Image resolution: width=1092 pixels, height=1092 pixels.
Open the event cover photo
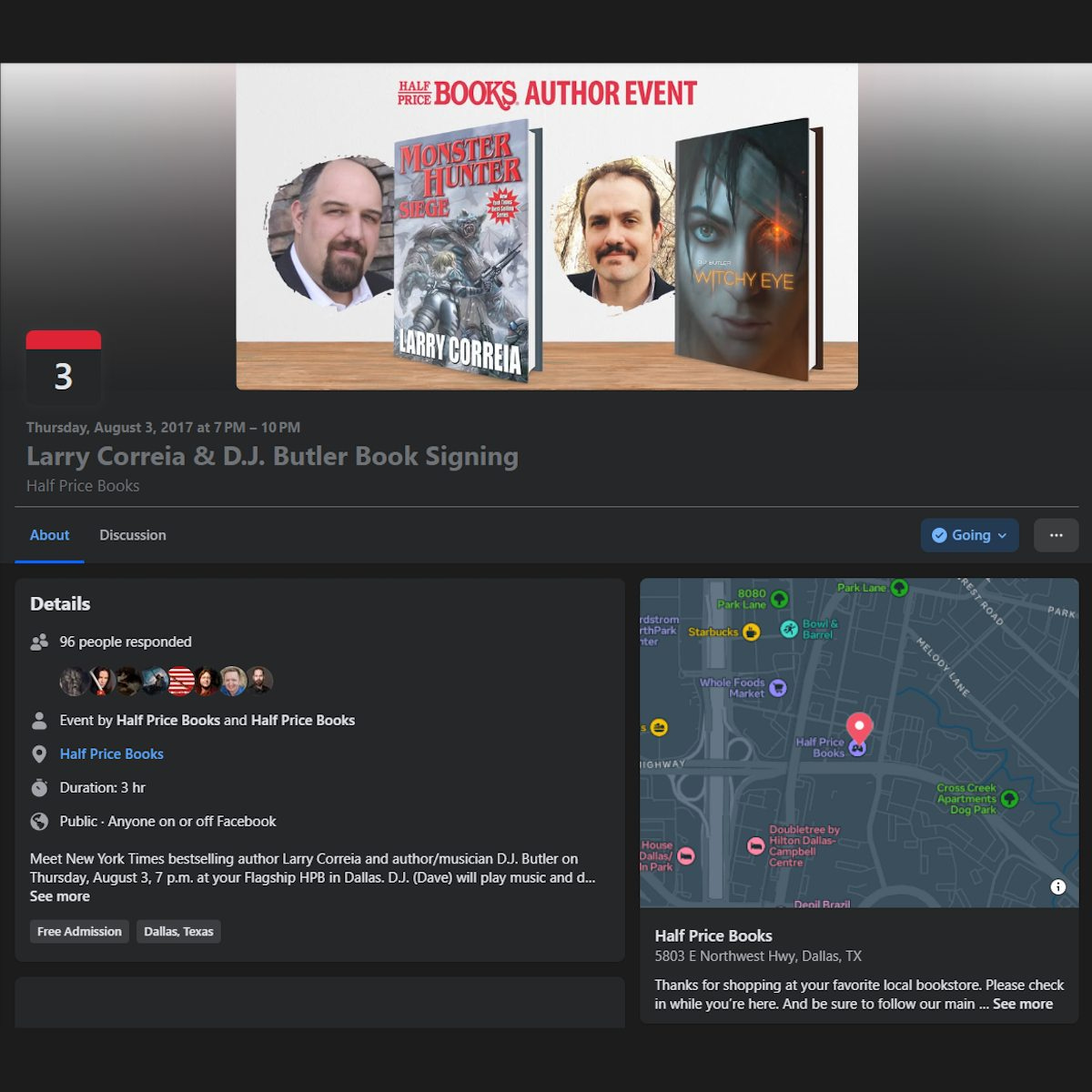click(547, 227)
